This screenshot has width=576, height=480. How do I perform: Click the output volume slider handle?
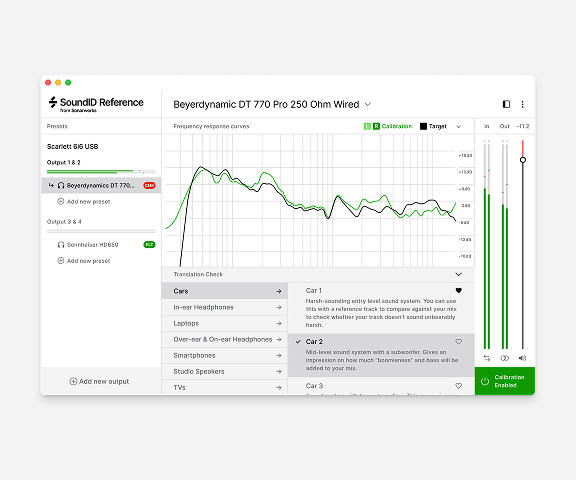[x=523, y=160]
